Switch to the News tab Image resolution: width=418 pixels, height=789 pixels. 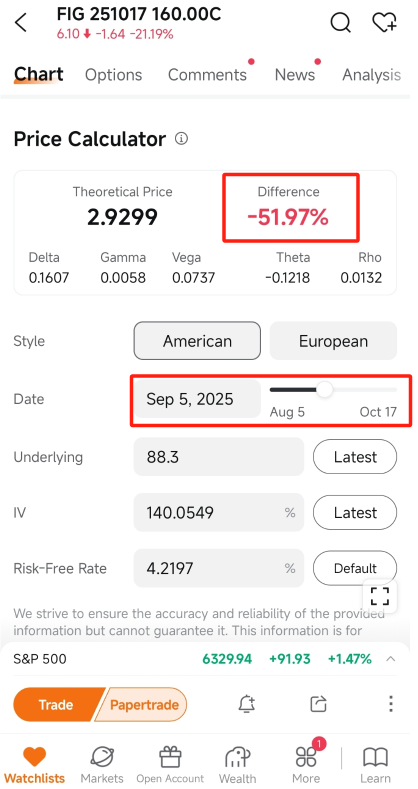(x=295, y=74)
